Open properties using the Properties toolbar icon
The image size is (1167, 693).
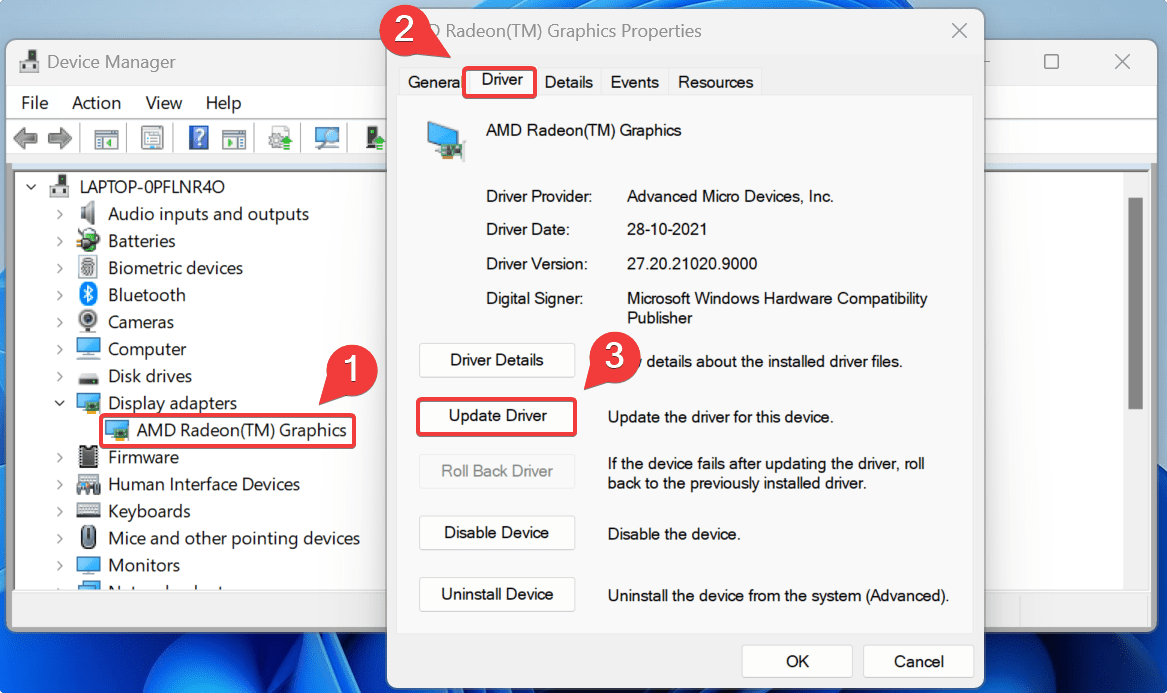(x=152, y=137)
